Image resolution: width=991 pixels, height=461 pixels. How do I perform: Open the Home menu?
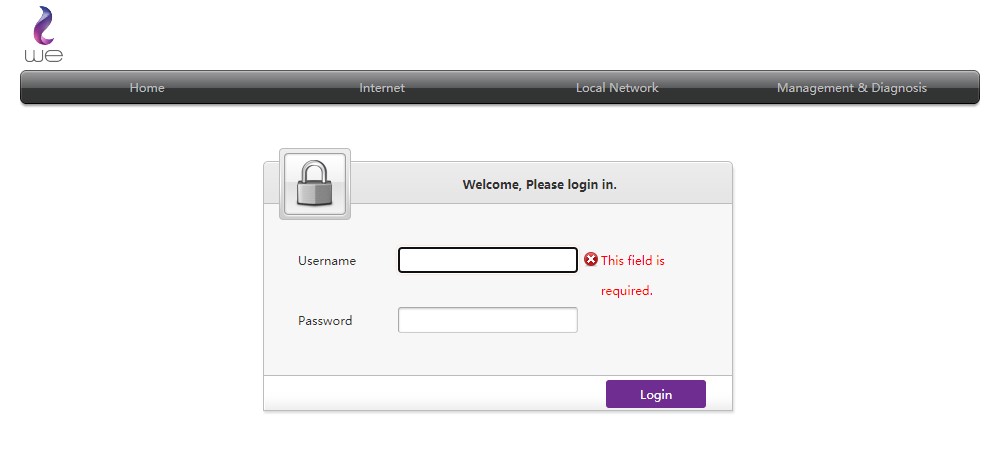[147, 88]
